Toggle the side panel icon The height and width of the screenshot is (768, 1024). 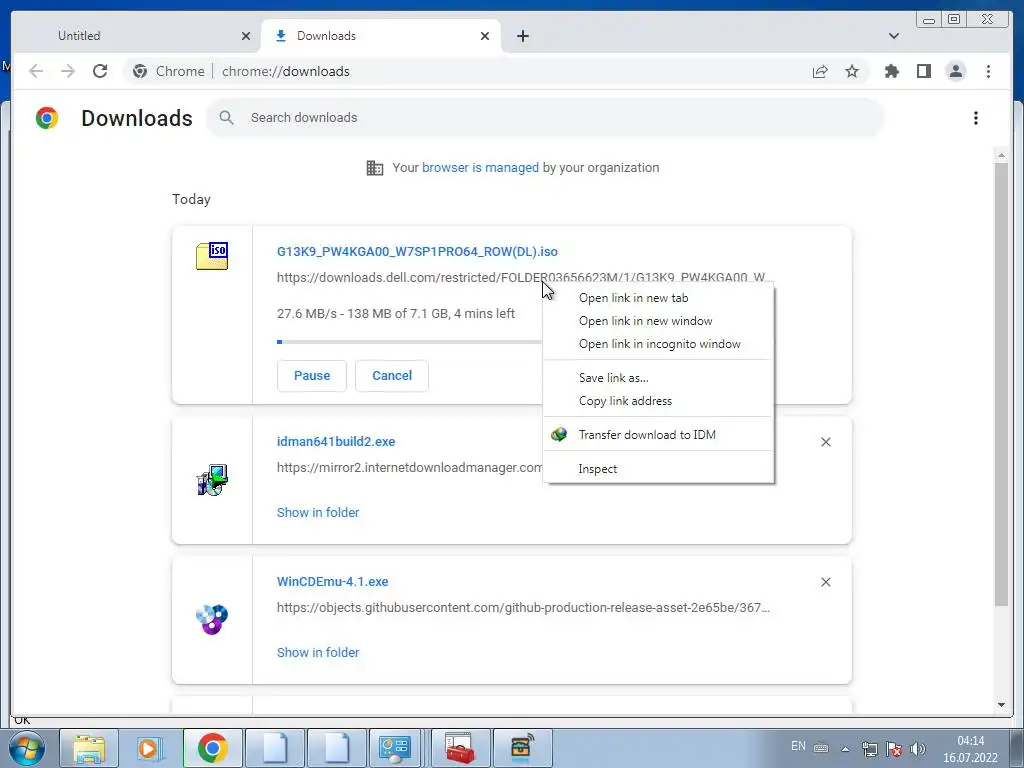(x=923, y=71)
